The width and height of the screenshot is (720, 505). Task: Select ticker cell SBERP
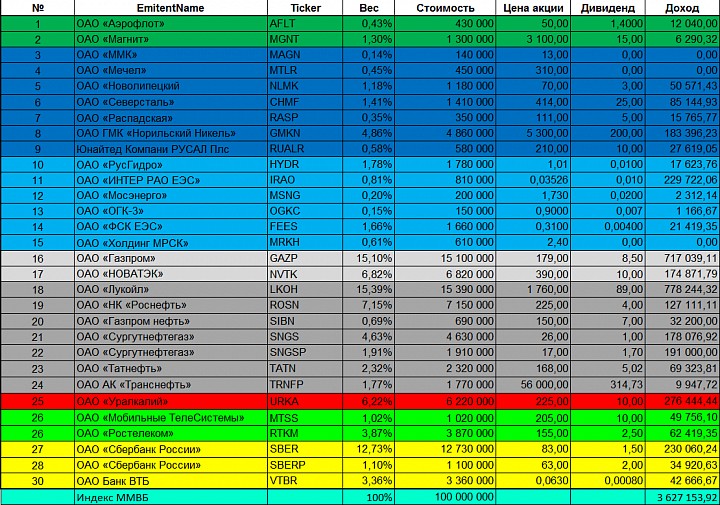point(305,465)
